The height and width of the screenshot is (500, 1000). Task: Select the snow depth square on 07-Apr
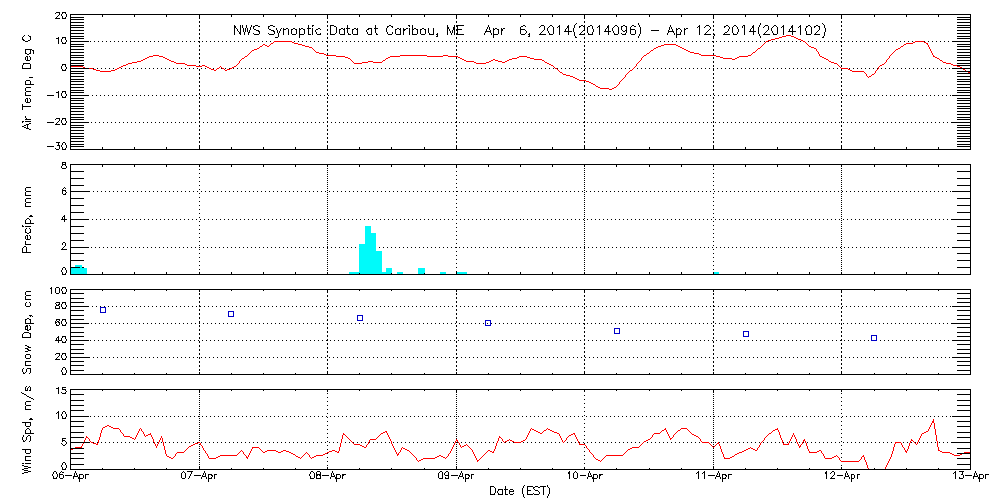[231, 314]
